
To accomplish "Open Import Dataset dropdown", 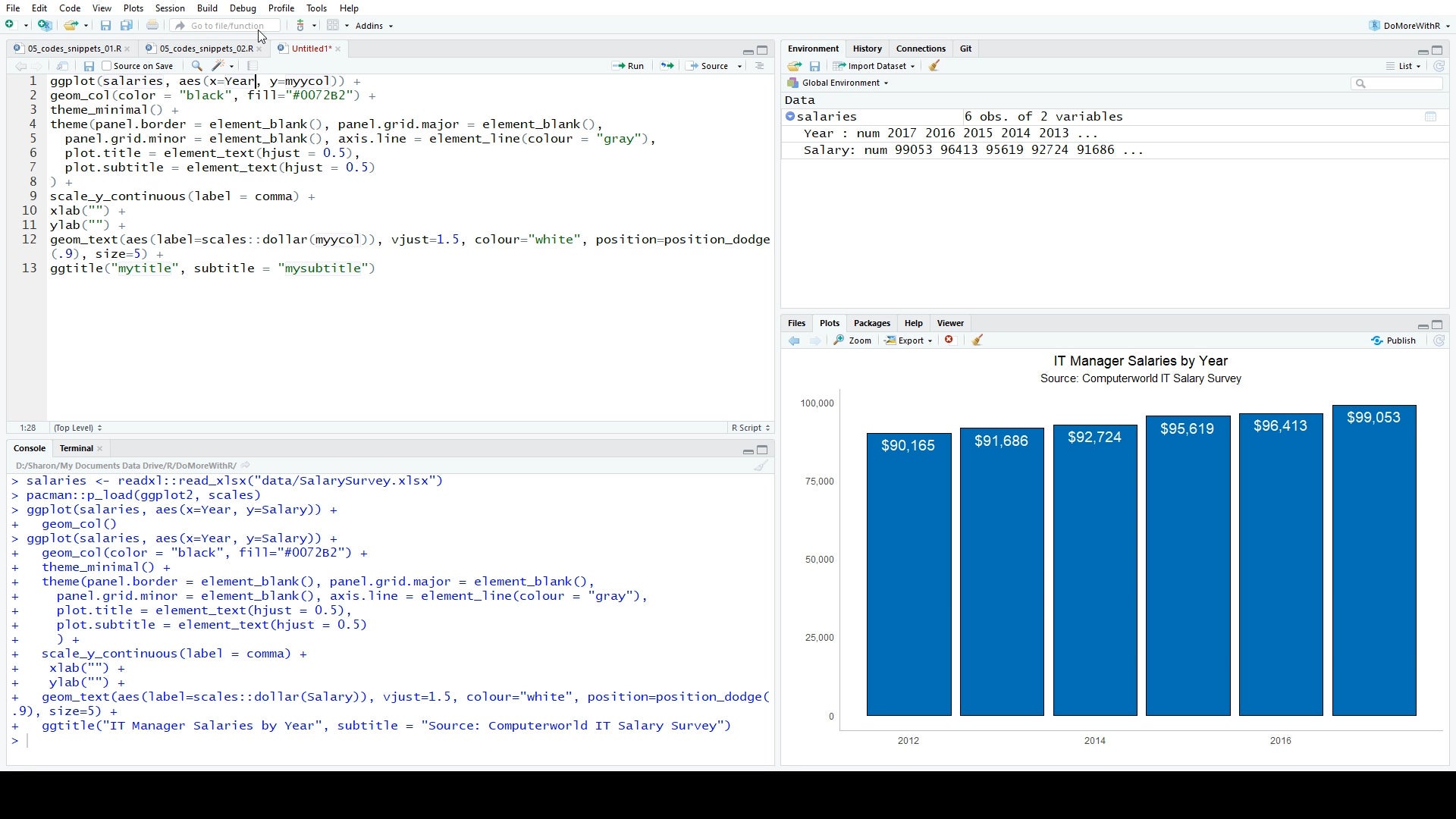I will tap(874, 66).
